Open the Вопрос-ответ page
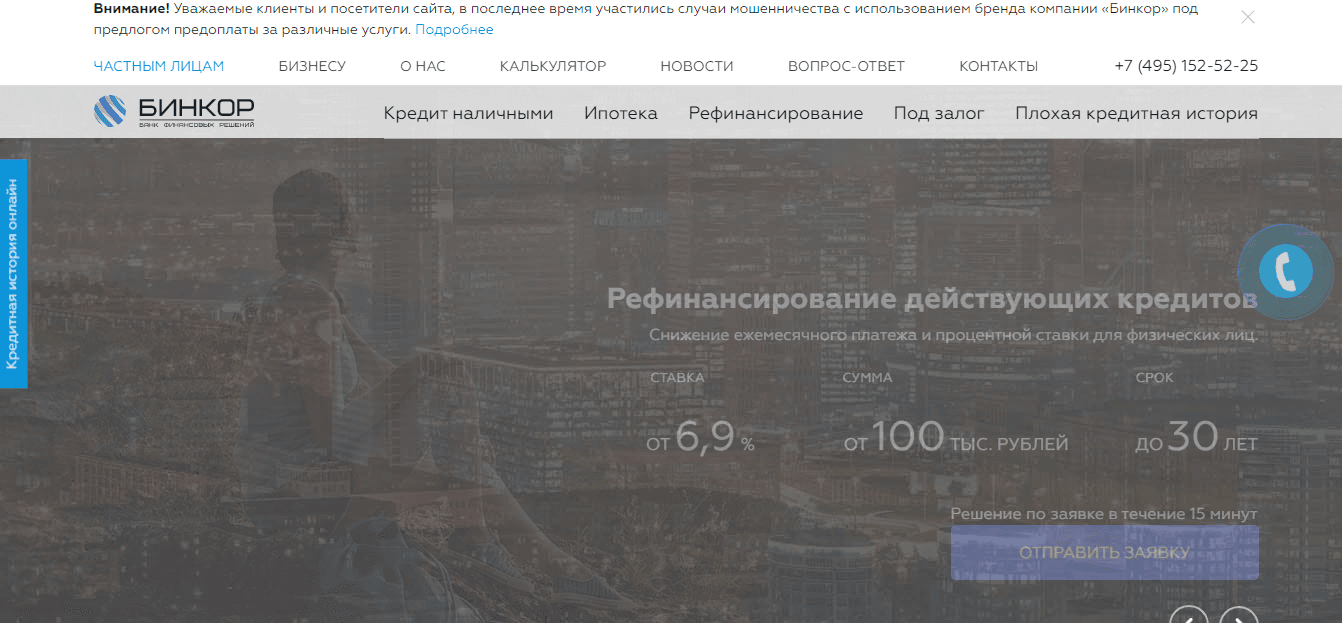Screen dimensions: 1342x623 (x=846, y=66)
